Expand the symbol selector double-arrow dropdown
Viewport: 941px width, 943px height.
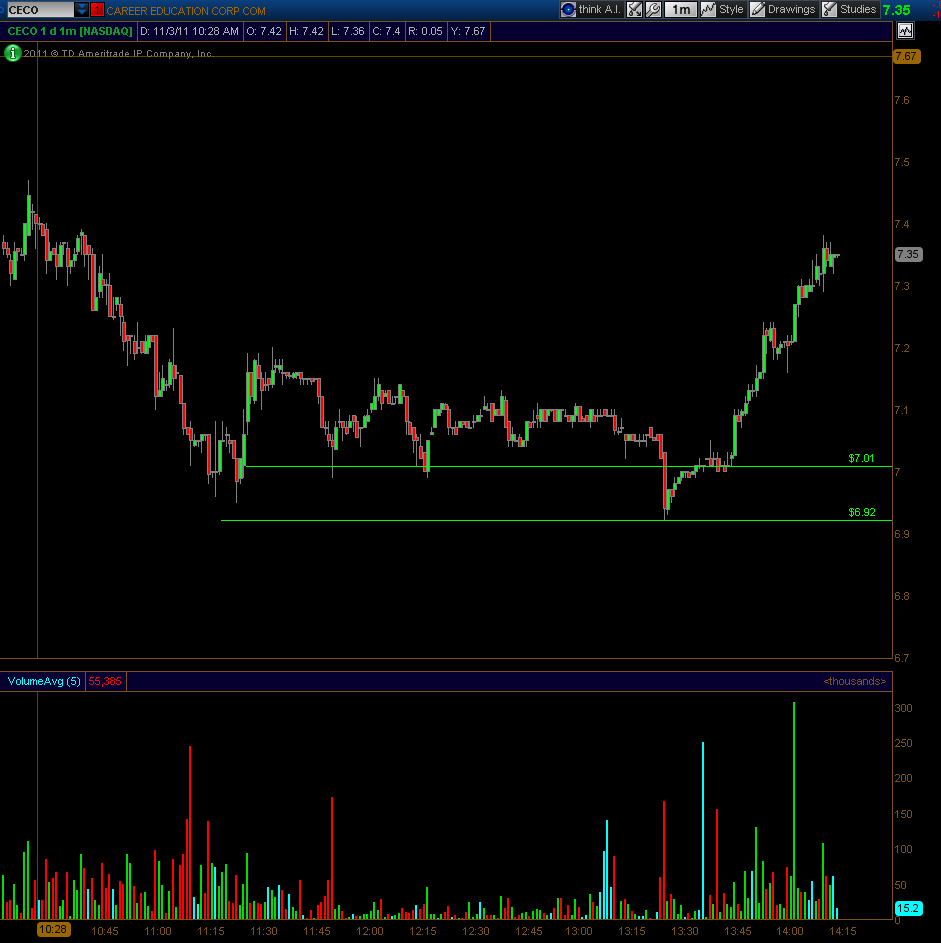coord(81,9)
